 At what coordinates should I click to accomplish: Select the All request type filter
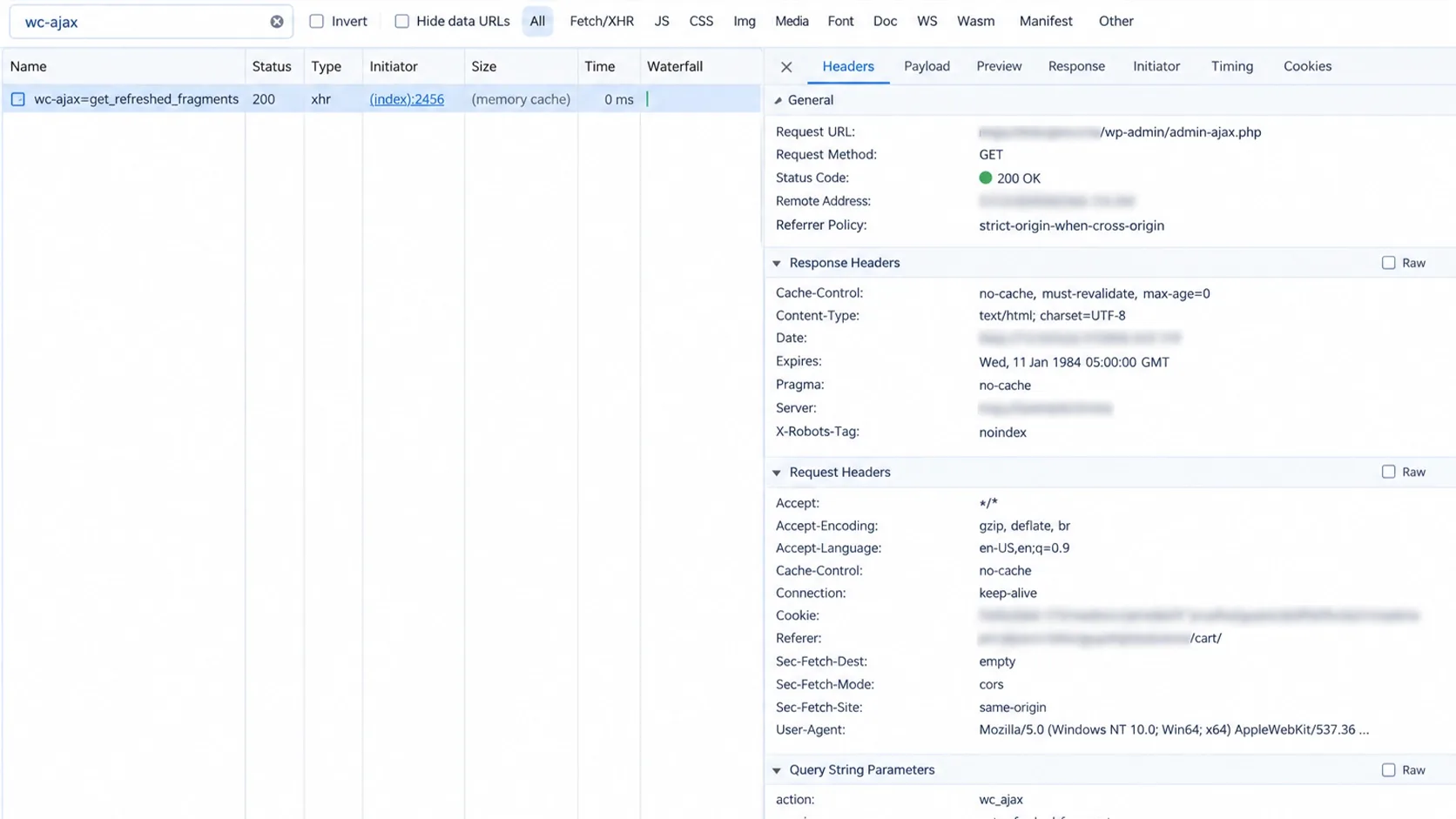coord(537,21)
